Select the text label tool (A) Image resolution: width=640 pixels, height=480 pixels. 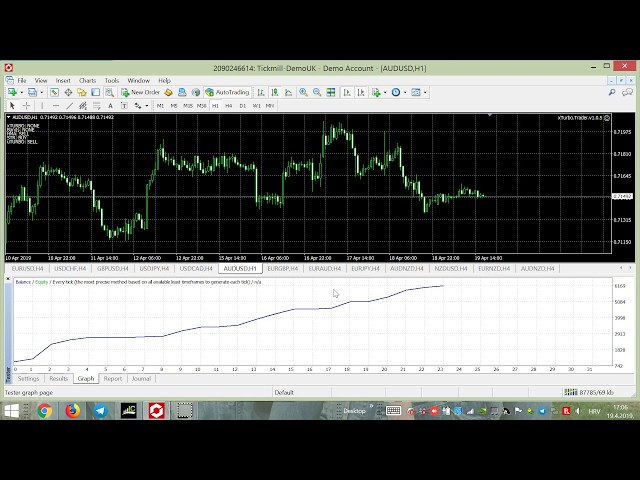coord(111,105)
